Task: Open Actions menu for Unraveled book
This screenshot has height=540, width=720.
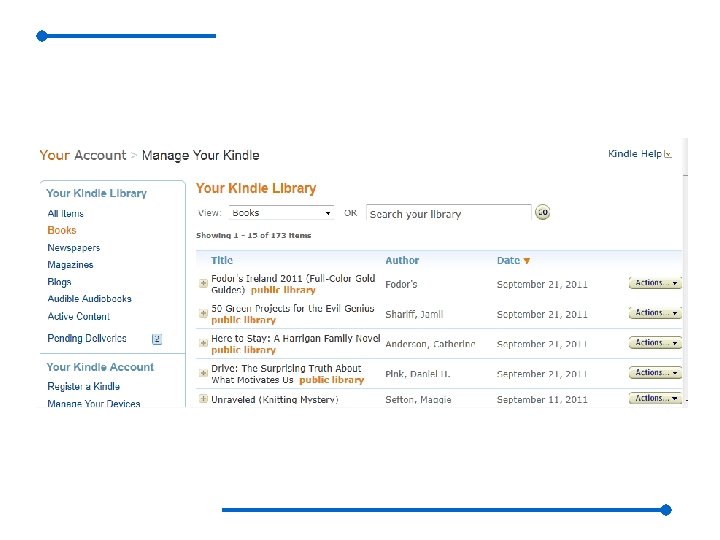Action: tap(655, 398)
